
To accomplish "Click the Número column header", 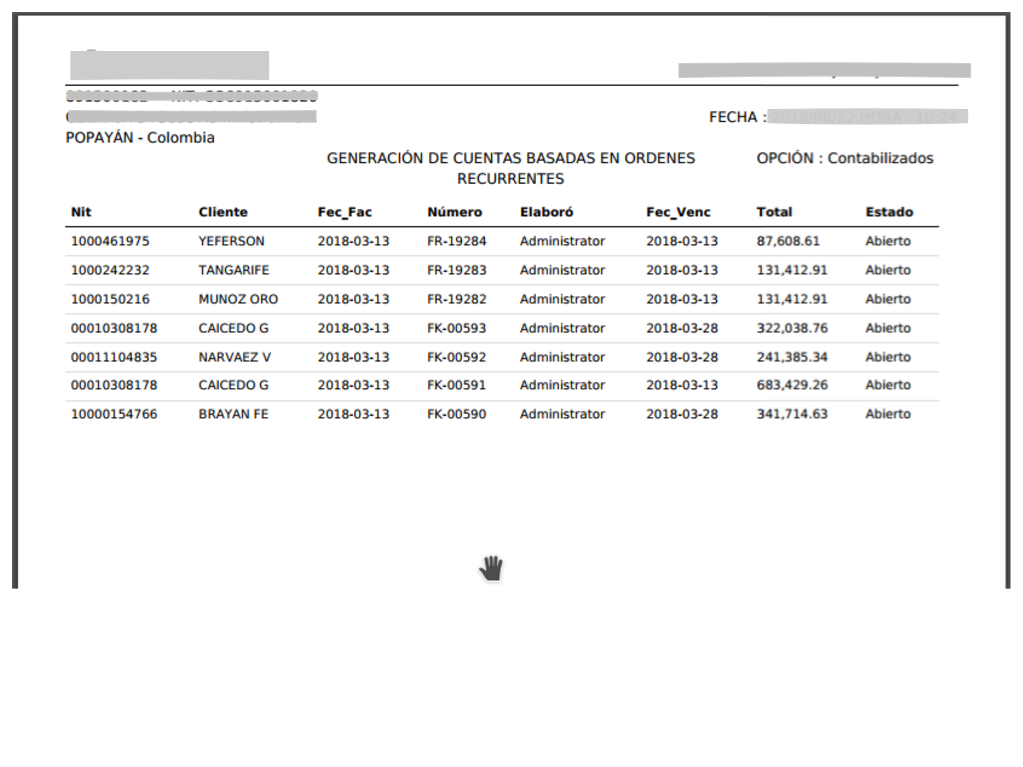I will [454, 212].
